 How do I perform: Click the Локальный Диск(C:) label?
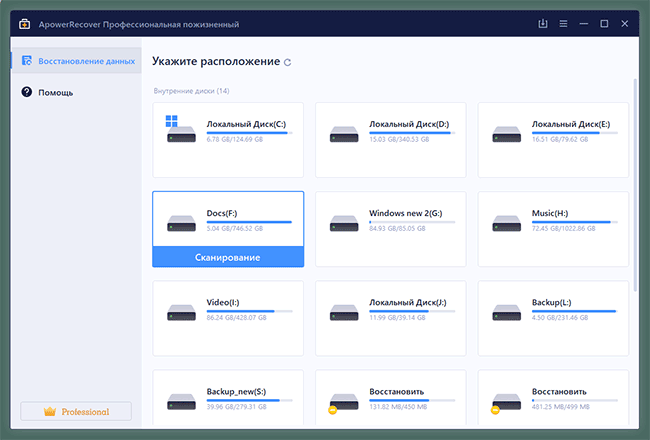click(246, 124)
